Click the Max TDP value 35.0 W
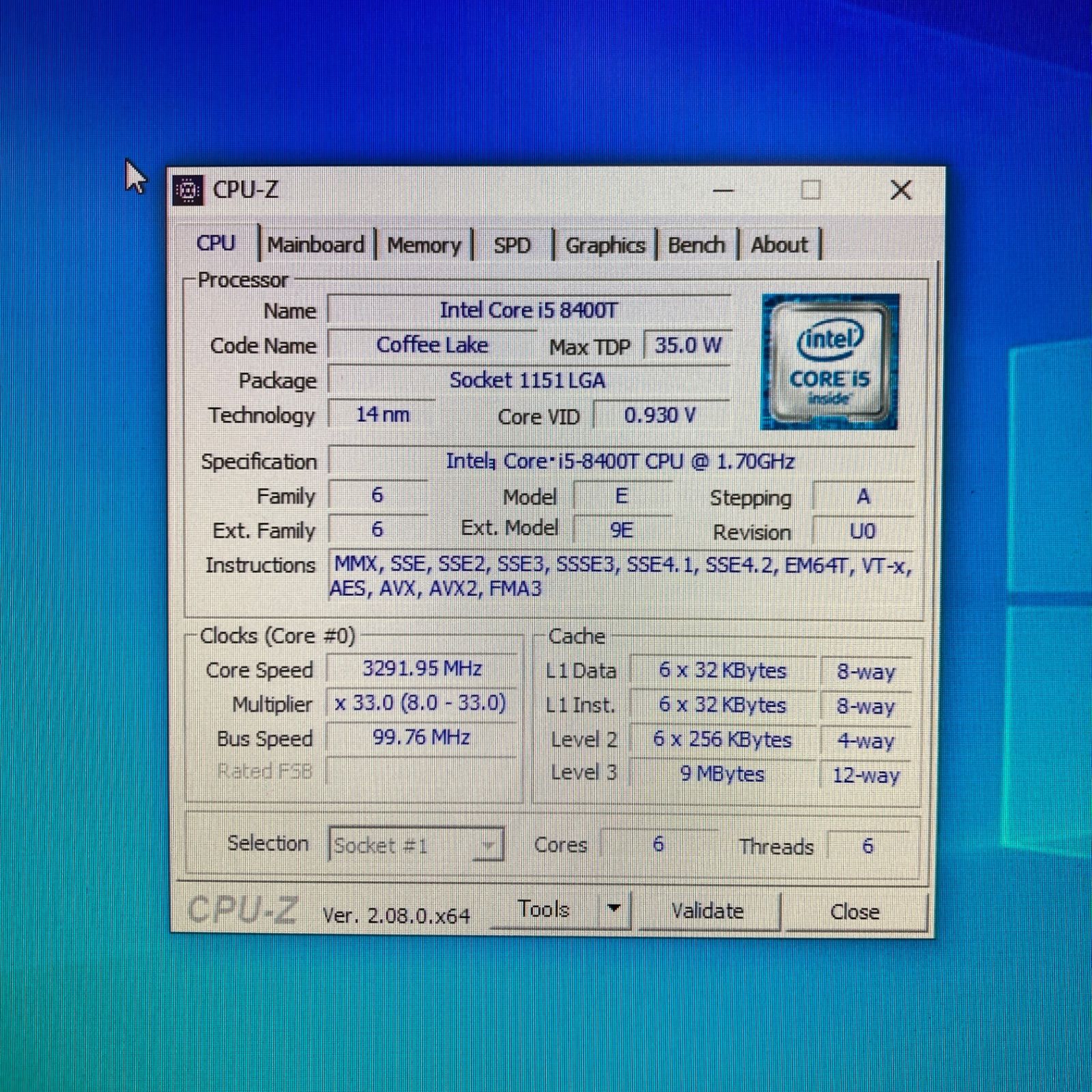This screenshot has height=1092, width=1092. tap(688, 345)
